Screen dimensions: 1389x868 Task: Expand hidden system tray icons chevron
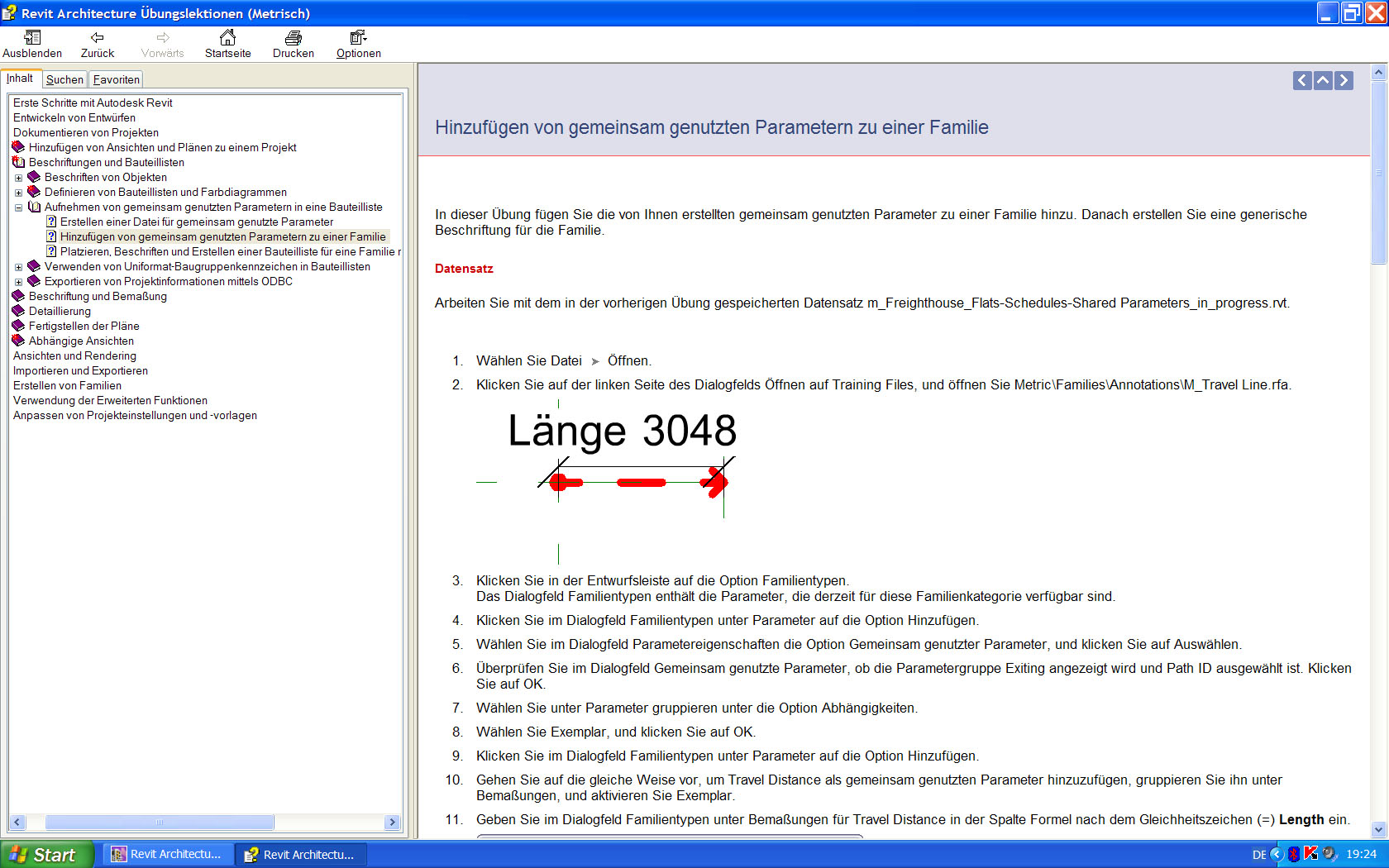(1277, 854)
